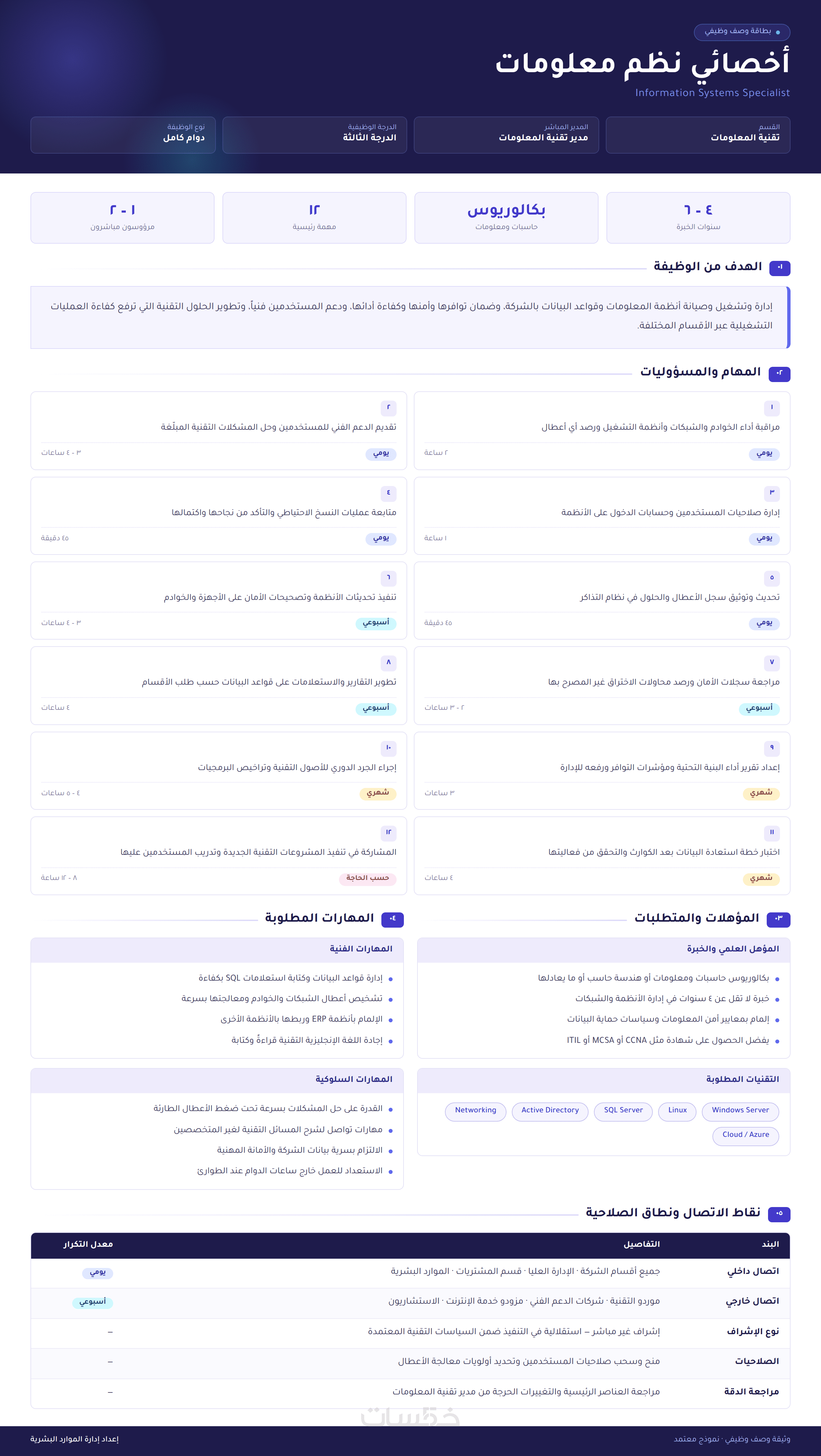Click section badge 04 beside المهارات المطلوبة

[x=392, y=918]
